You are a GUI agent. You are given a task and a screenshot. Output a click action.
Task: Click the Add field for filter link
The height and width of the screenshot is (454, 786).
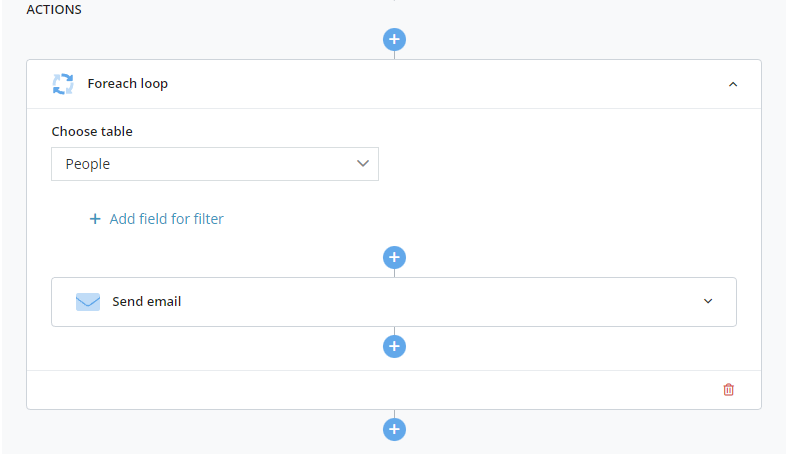(166, 219)
